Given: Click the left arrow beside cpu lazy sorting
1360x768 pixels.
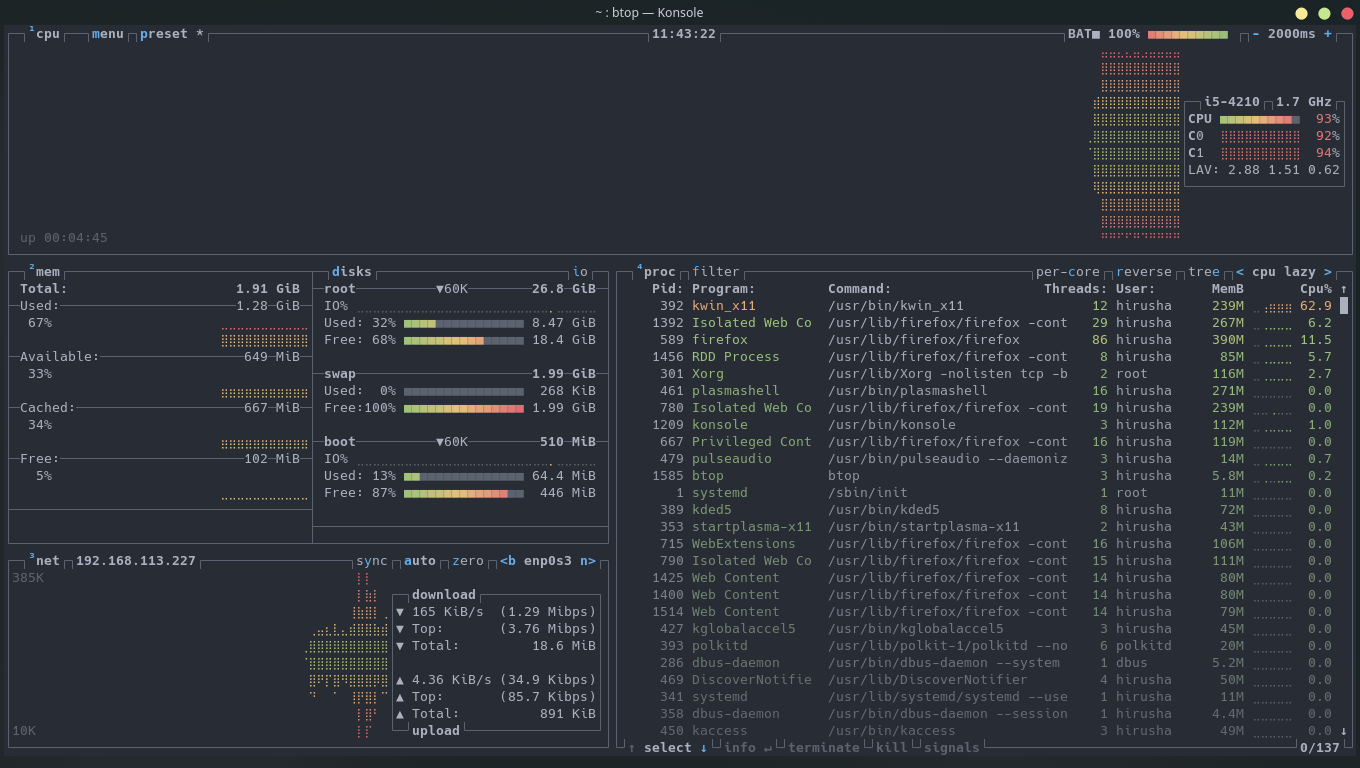Looking at the screenshot, I should pyautogui.click(x=1240, y=272).
